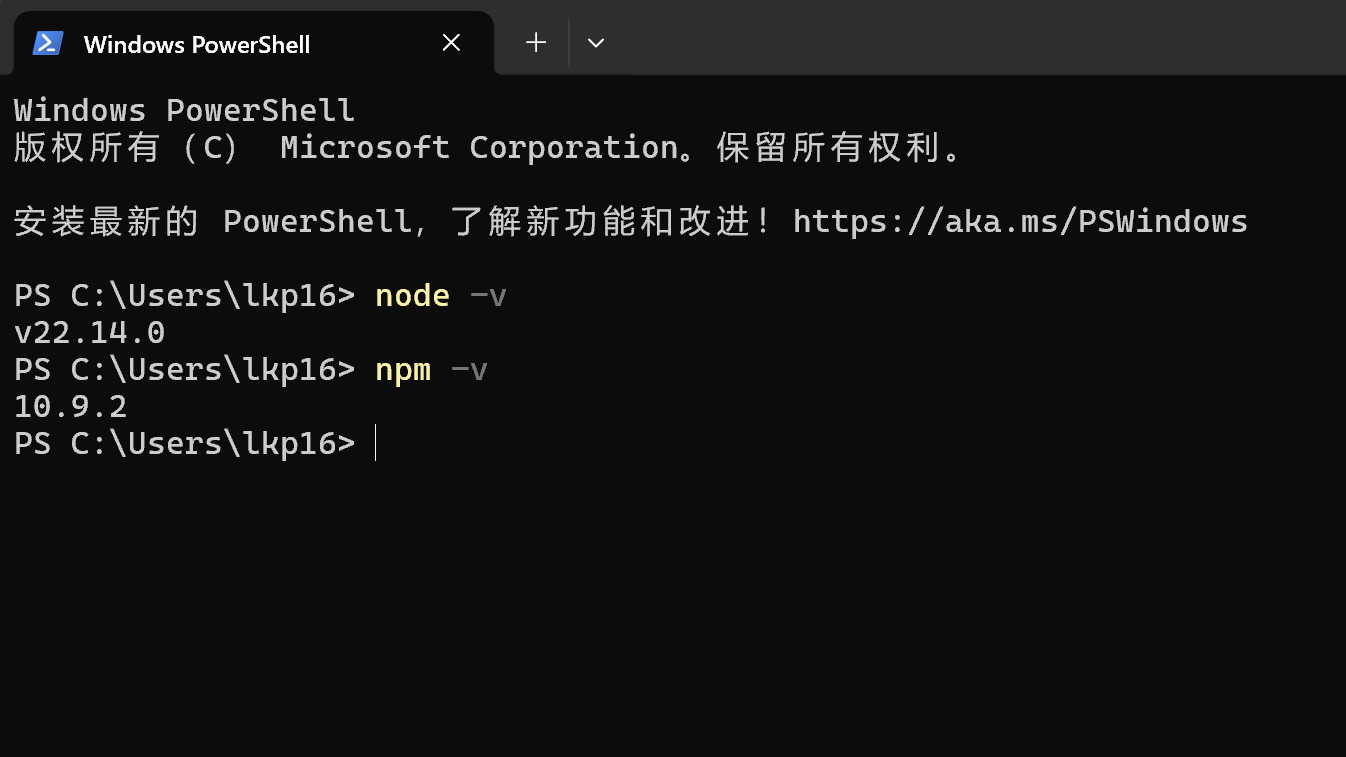The height and width of the screenshot is (757, 1346).
Task: Click the yellow "node" command text
Action: pyautogui.click(x=412, y=296)
